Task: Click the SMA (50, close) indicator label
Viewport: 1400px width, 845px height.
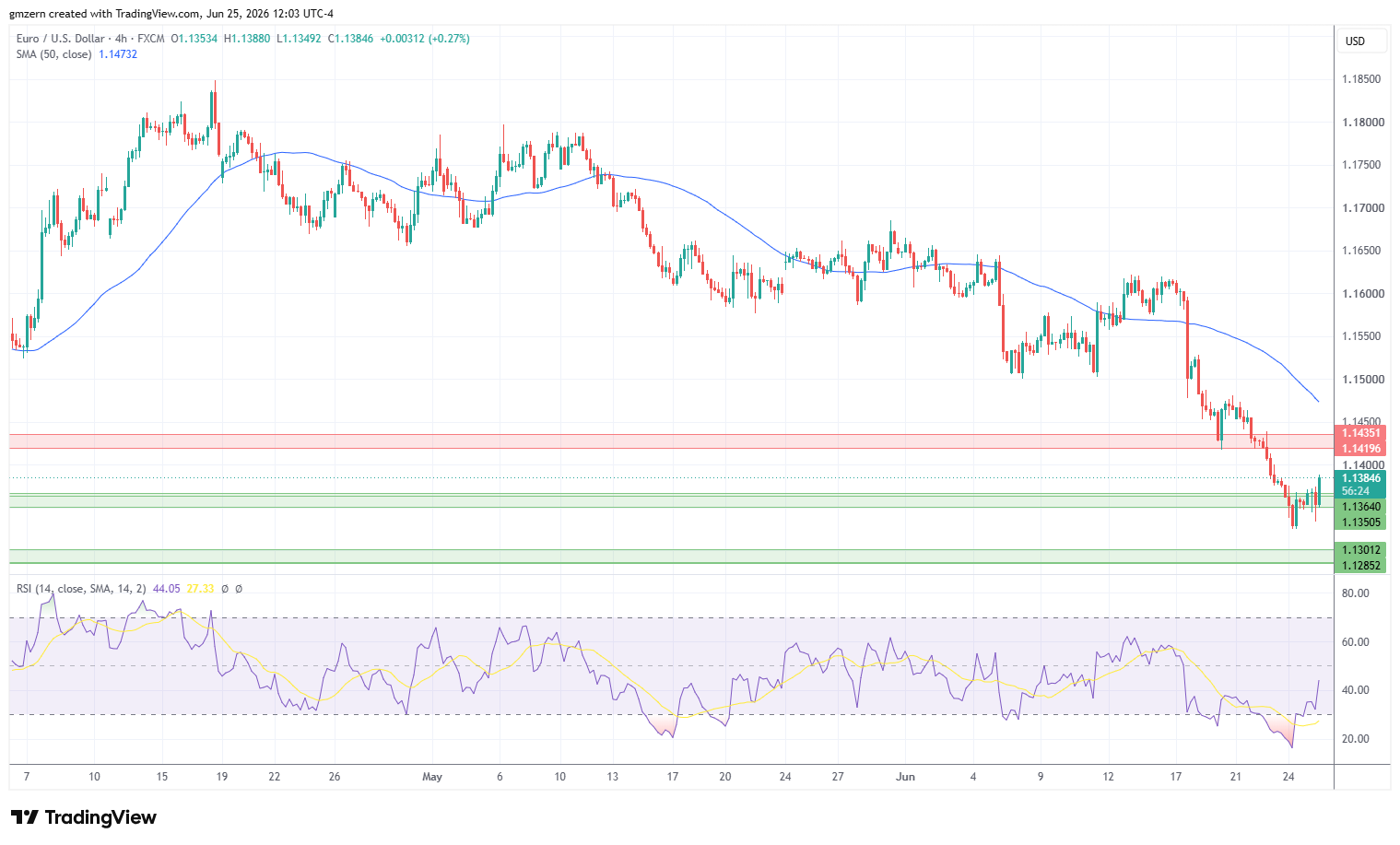Action: coord(53,54)
